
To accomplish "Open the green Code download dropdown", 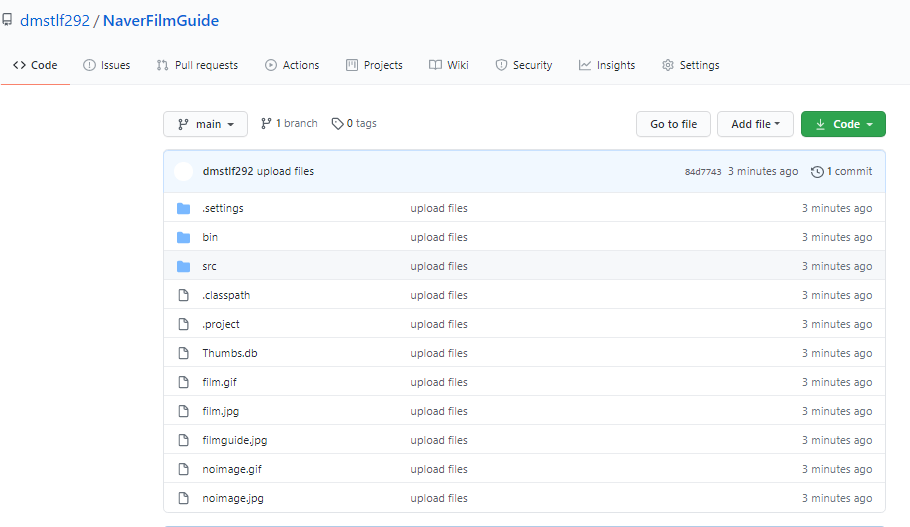I will click(x=843, y=124).
